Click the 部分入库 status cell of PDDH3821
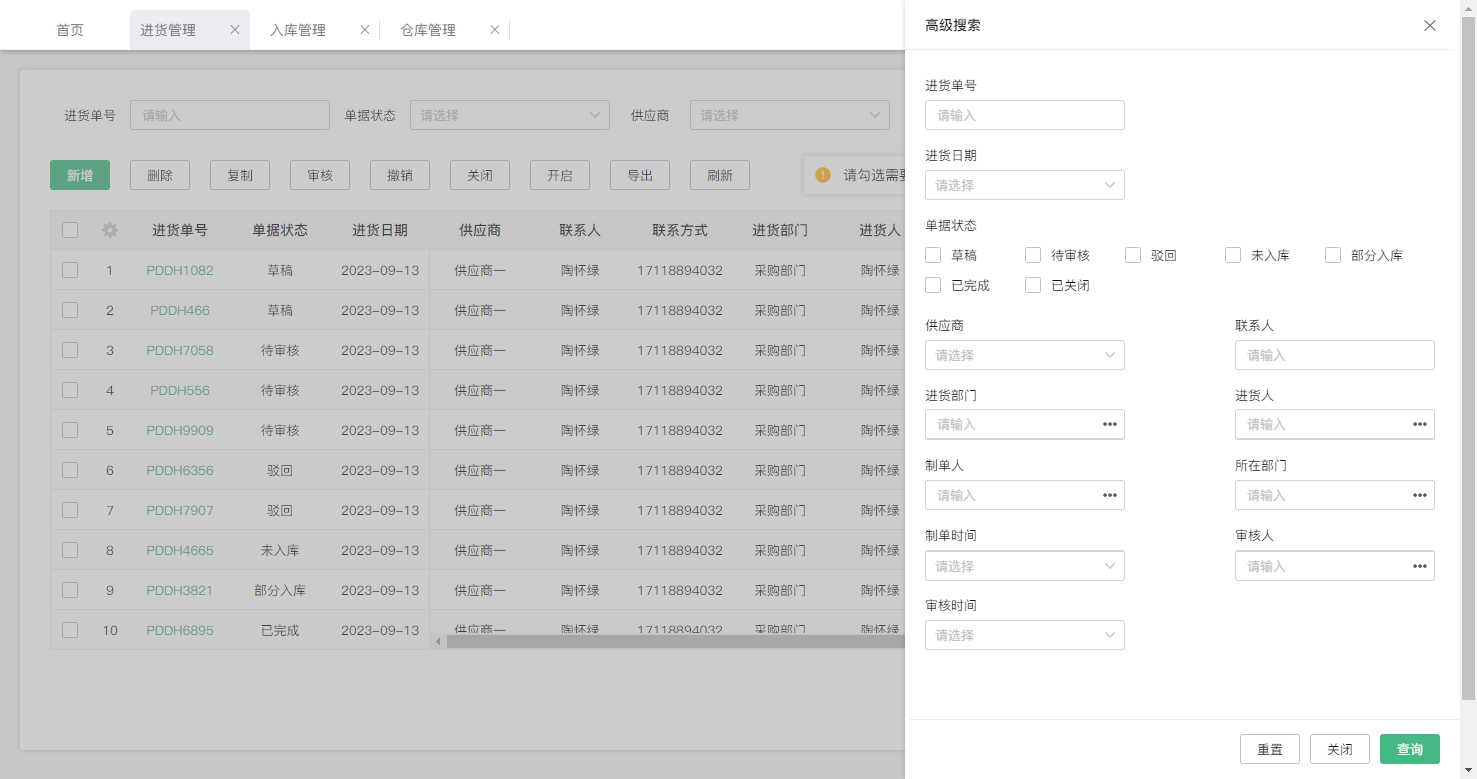 280,590
